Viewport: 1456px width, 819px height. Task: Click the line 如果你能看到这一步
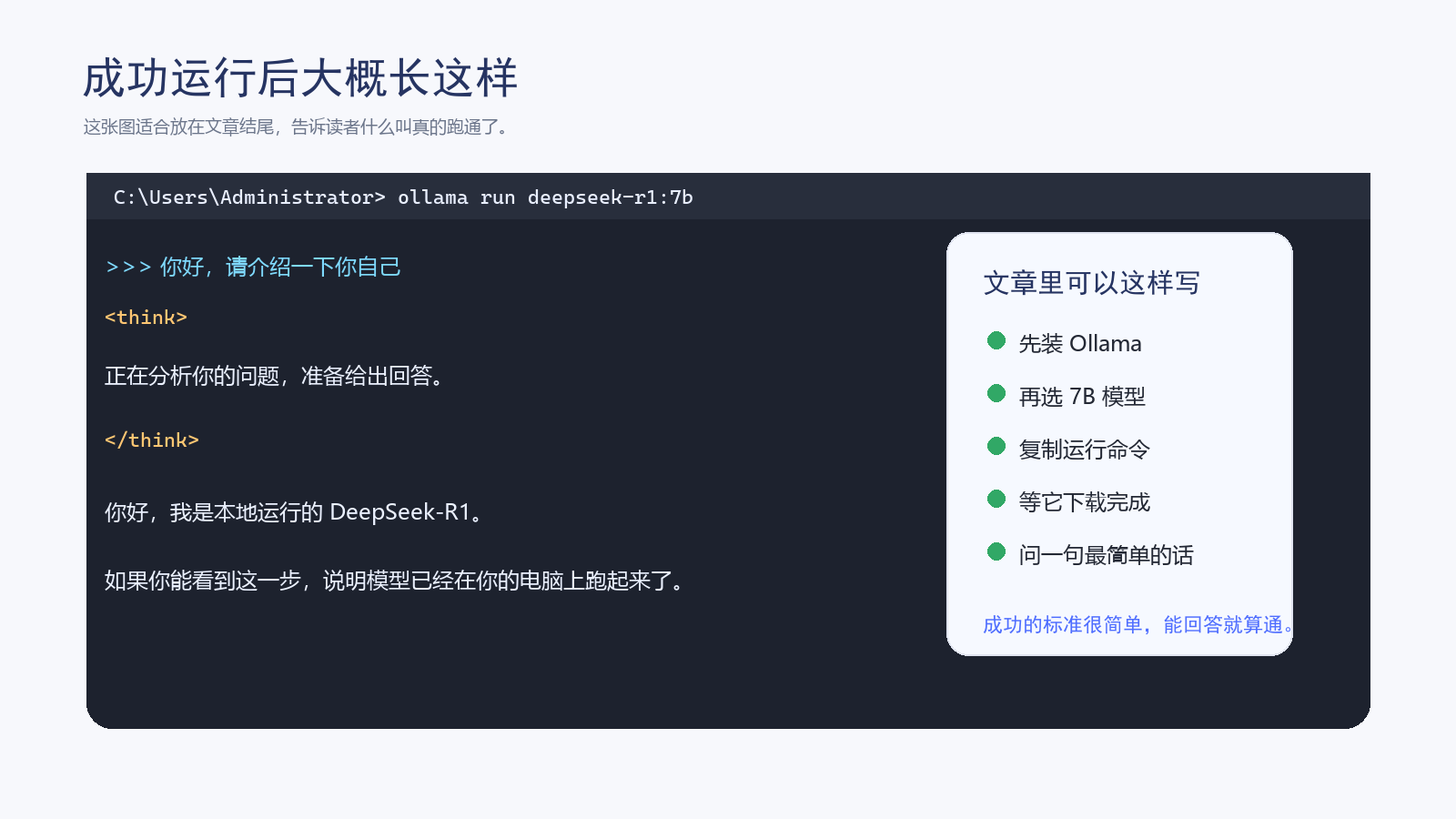pos(203,581)
